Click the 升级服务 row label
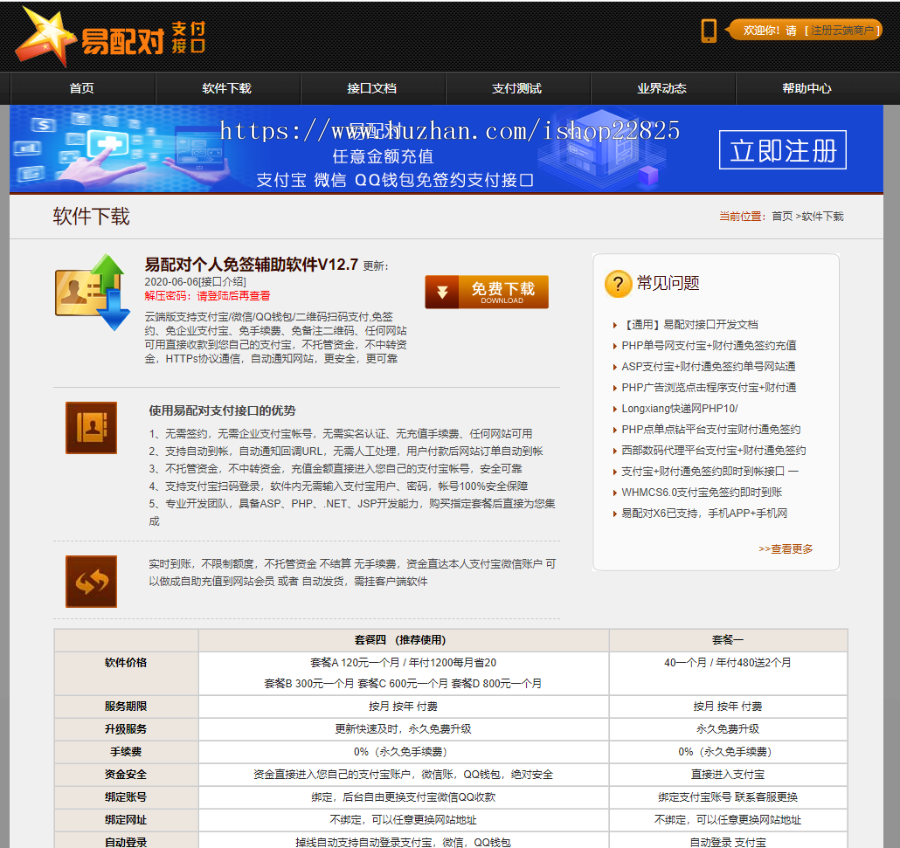 pos(126,729)
